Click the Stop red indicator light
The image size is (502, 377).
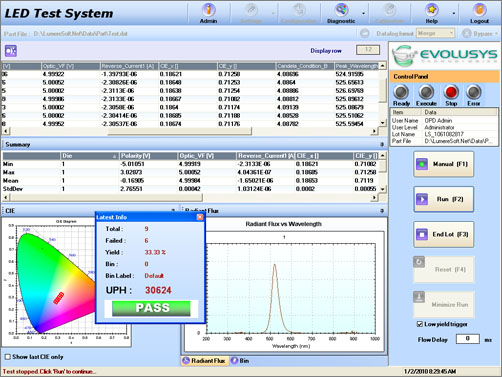pyautogui.click(x=451, y=92)
